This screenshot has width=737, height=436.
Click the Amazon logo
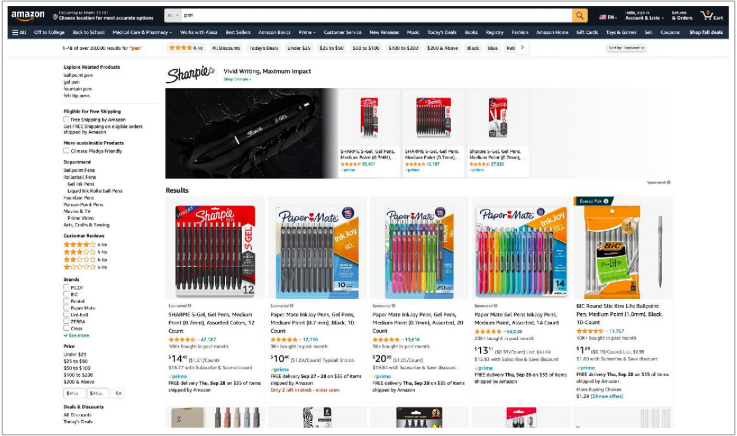tap(28, 15)
